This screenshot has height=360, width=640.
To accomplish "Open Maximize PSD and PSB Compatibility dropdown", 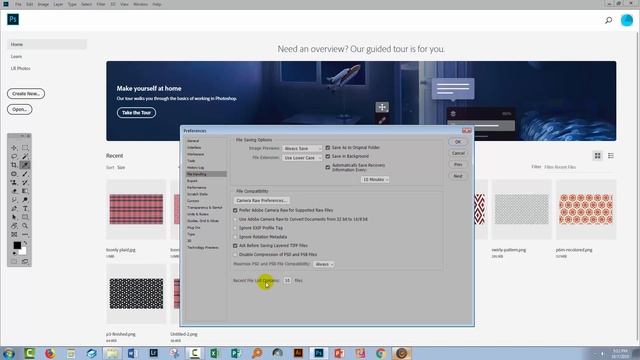I will pyautogui.click(x=324, y=264).
